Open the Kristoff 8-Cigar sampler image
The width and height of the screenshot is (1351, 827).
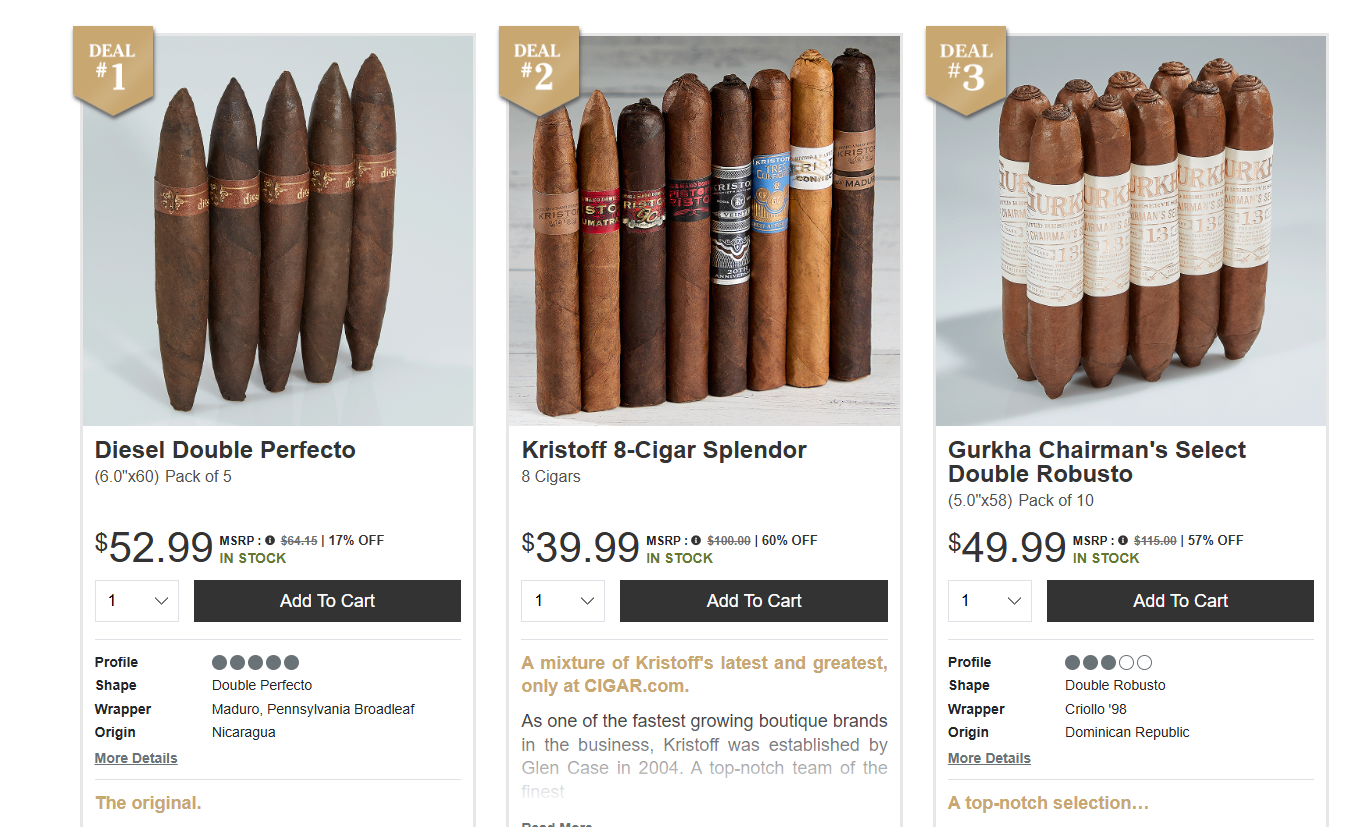pyautogui.click(x=704, y=231)
